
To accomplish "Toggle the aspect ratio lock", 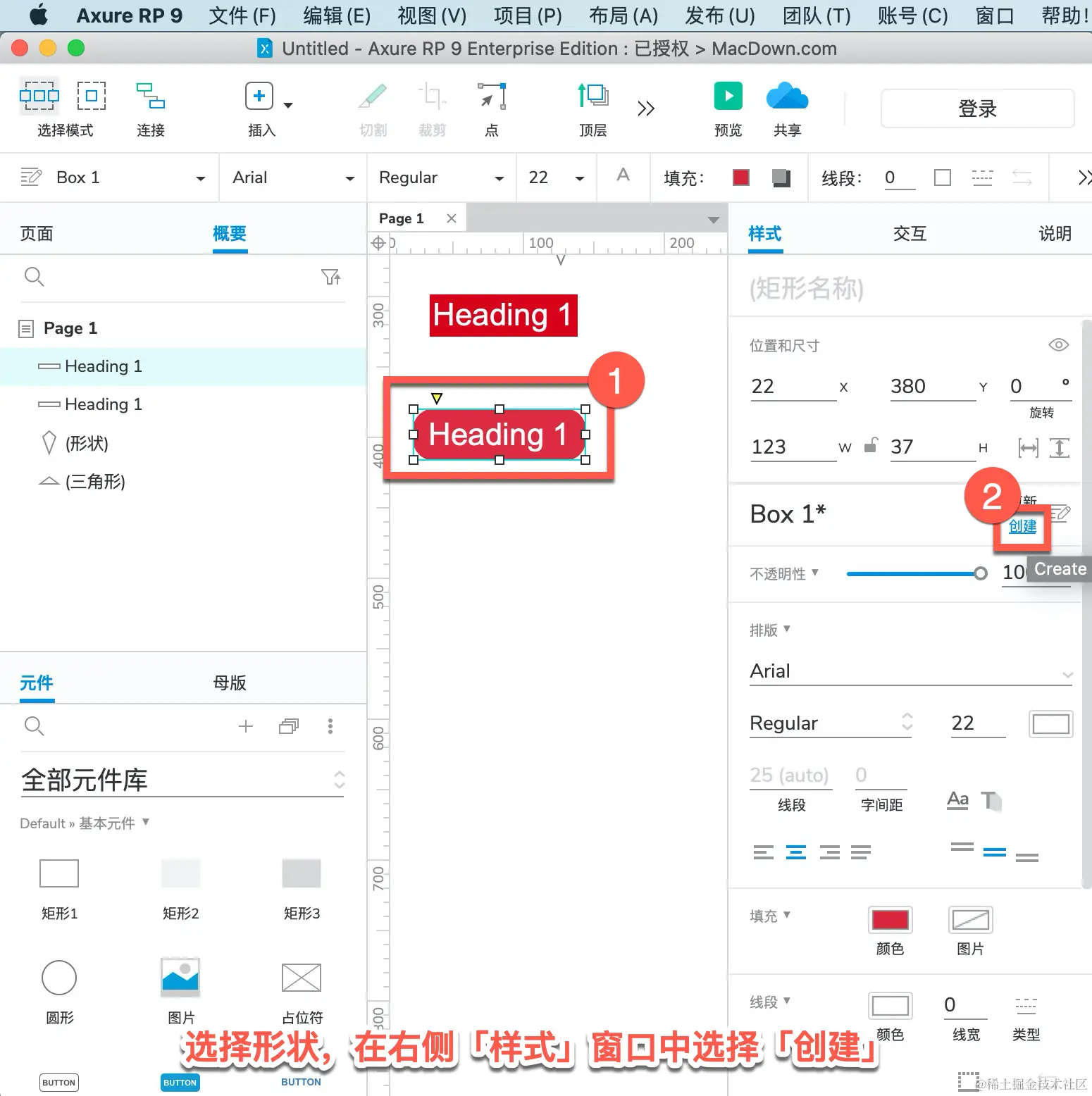I will click(x=871, y=445).
